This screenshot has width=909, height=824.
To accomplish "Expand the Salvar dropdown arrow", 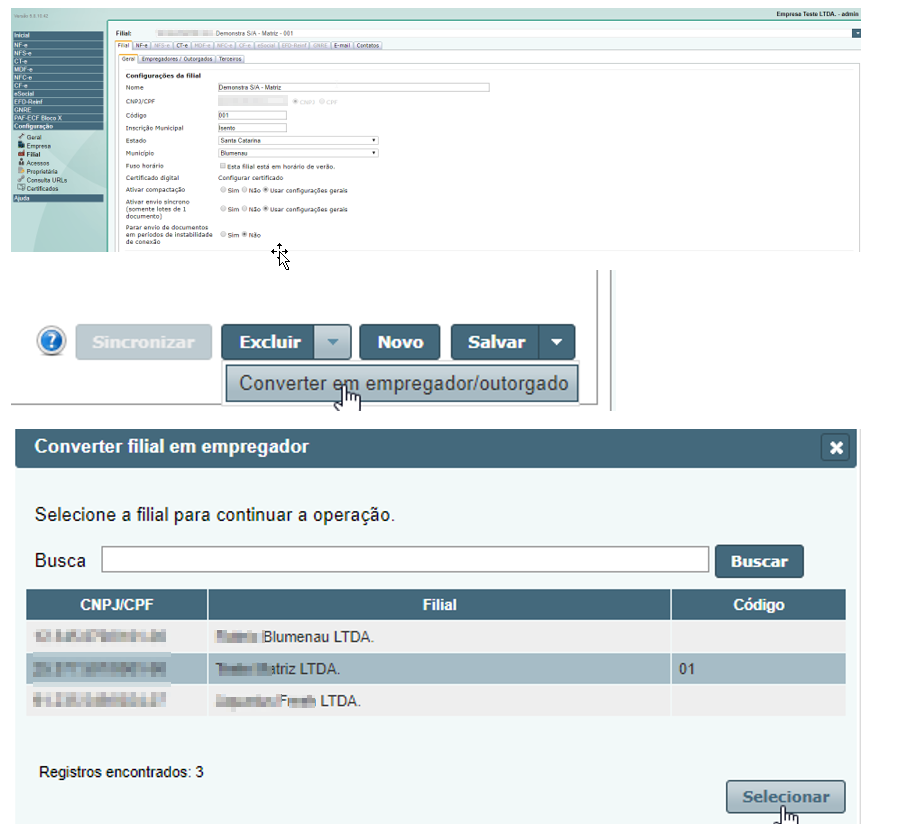I will point(558,342).
